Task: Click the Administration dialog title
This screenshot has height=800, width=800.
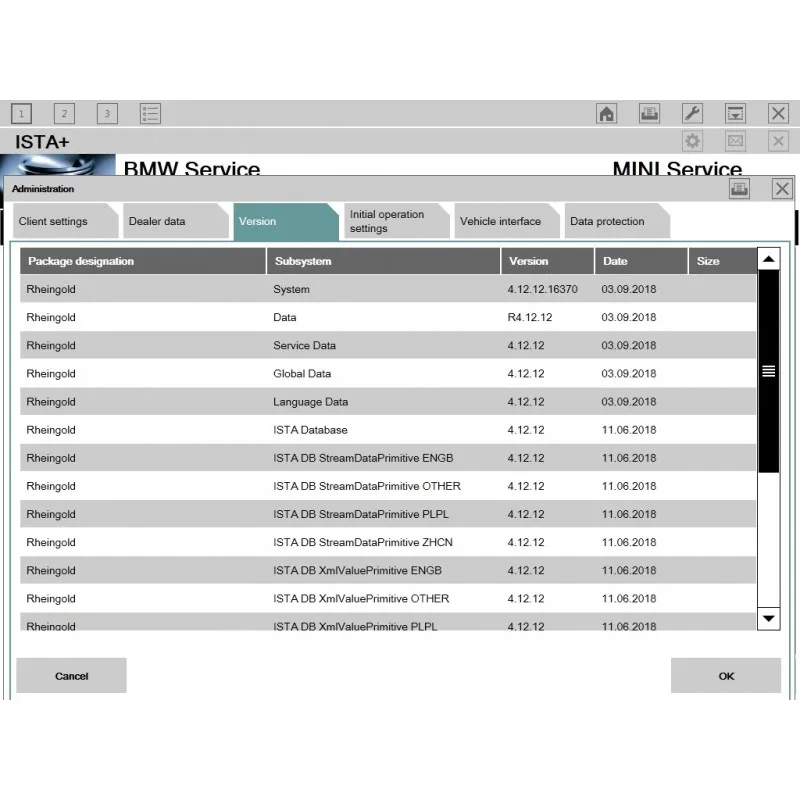Action: [43, 189]
